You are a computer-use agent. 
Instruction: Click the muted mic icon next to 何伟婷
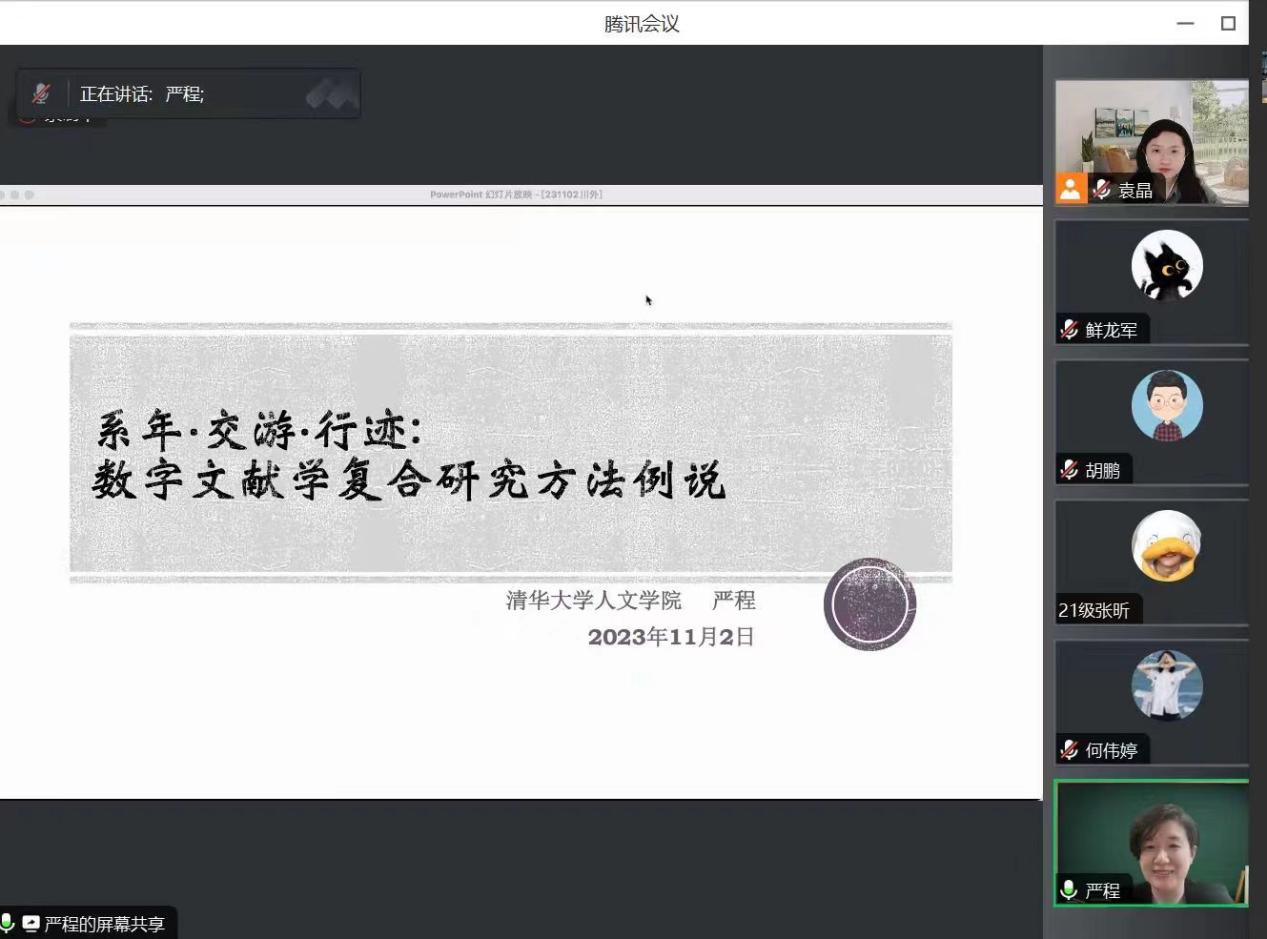pos(1069,750)
